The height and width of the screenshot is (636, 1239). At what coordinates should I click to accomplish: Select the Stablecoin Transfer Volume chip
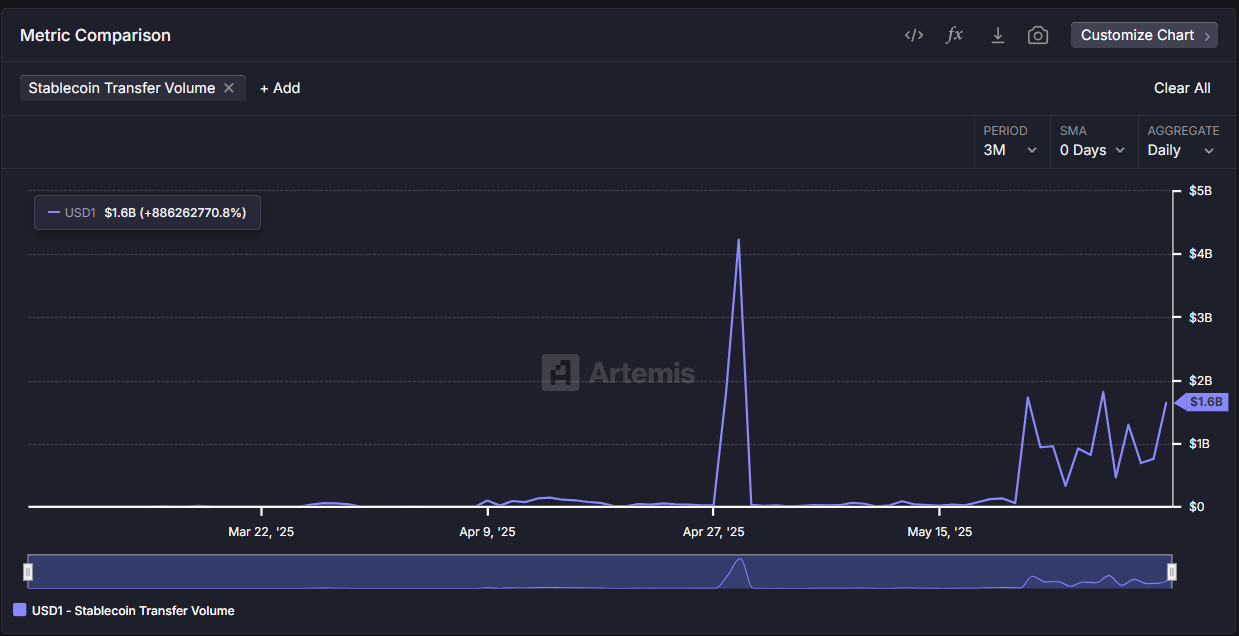133,88
